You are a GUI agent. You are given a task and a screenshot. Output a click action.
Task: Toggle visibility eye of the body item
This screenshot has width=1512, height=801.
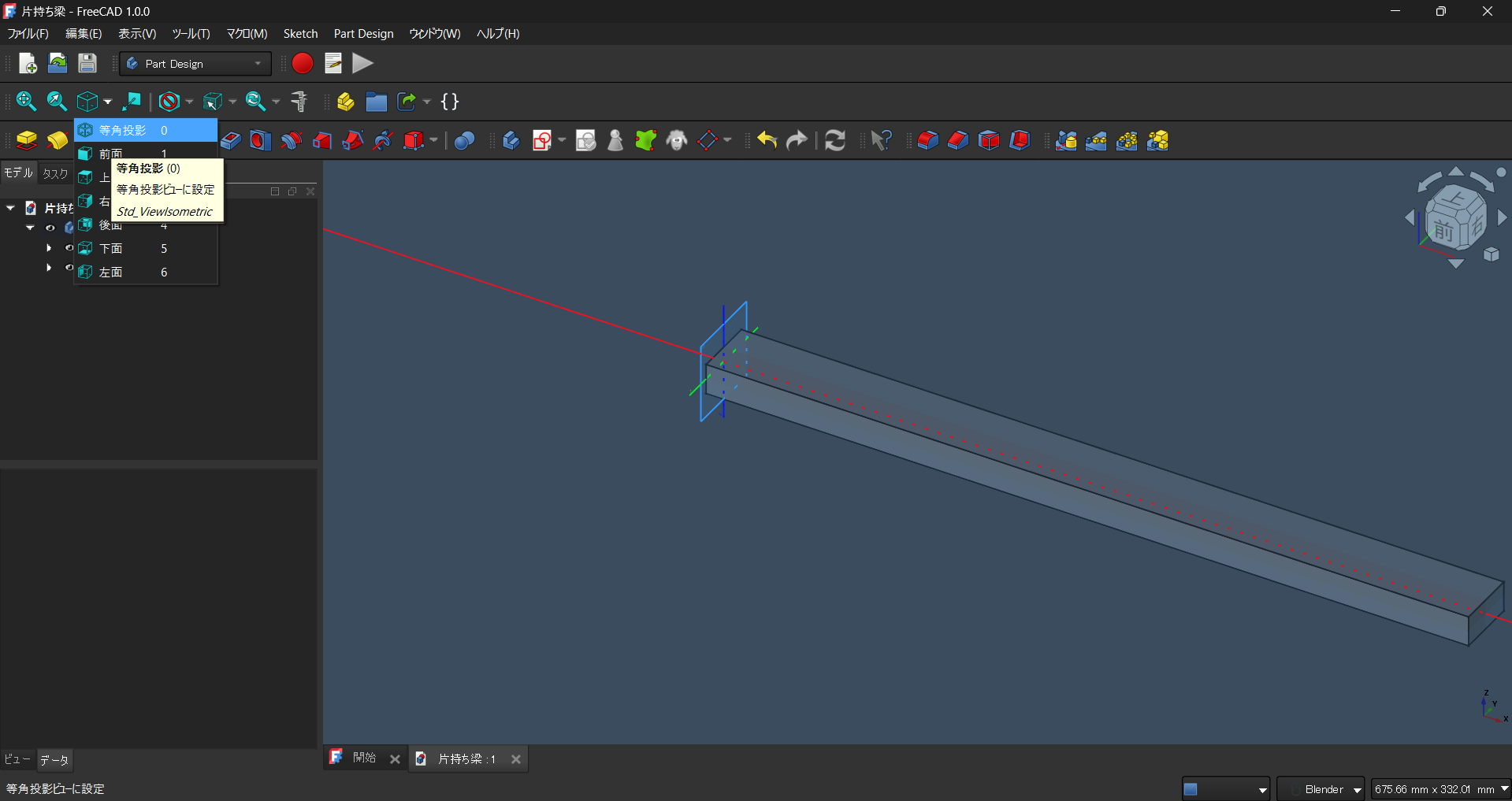(x=50, y=228)
